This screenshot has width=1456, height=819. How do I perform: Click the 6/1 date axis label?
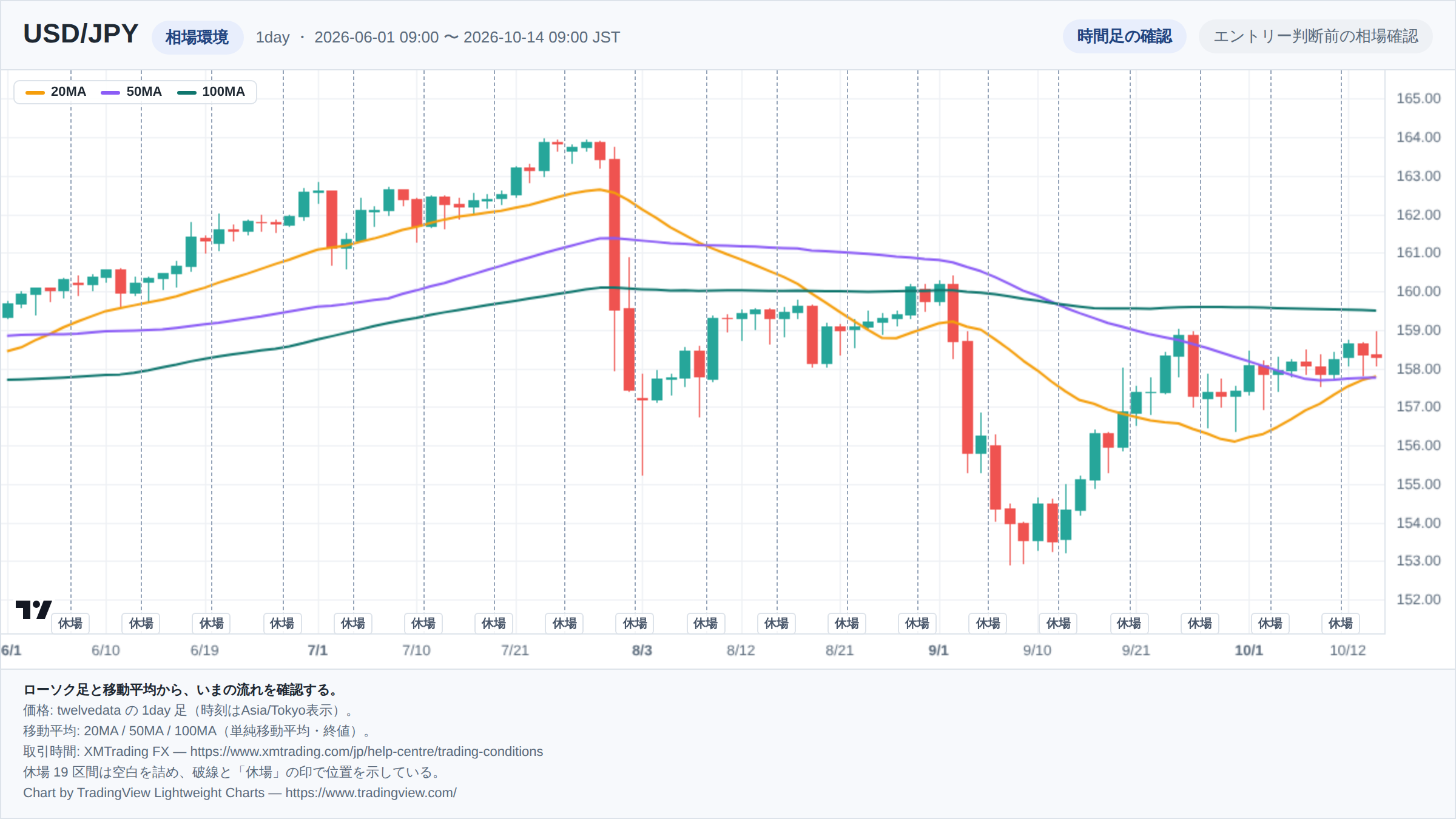coord(11,650)
